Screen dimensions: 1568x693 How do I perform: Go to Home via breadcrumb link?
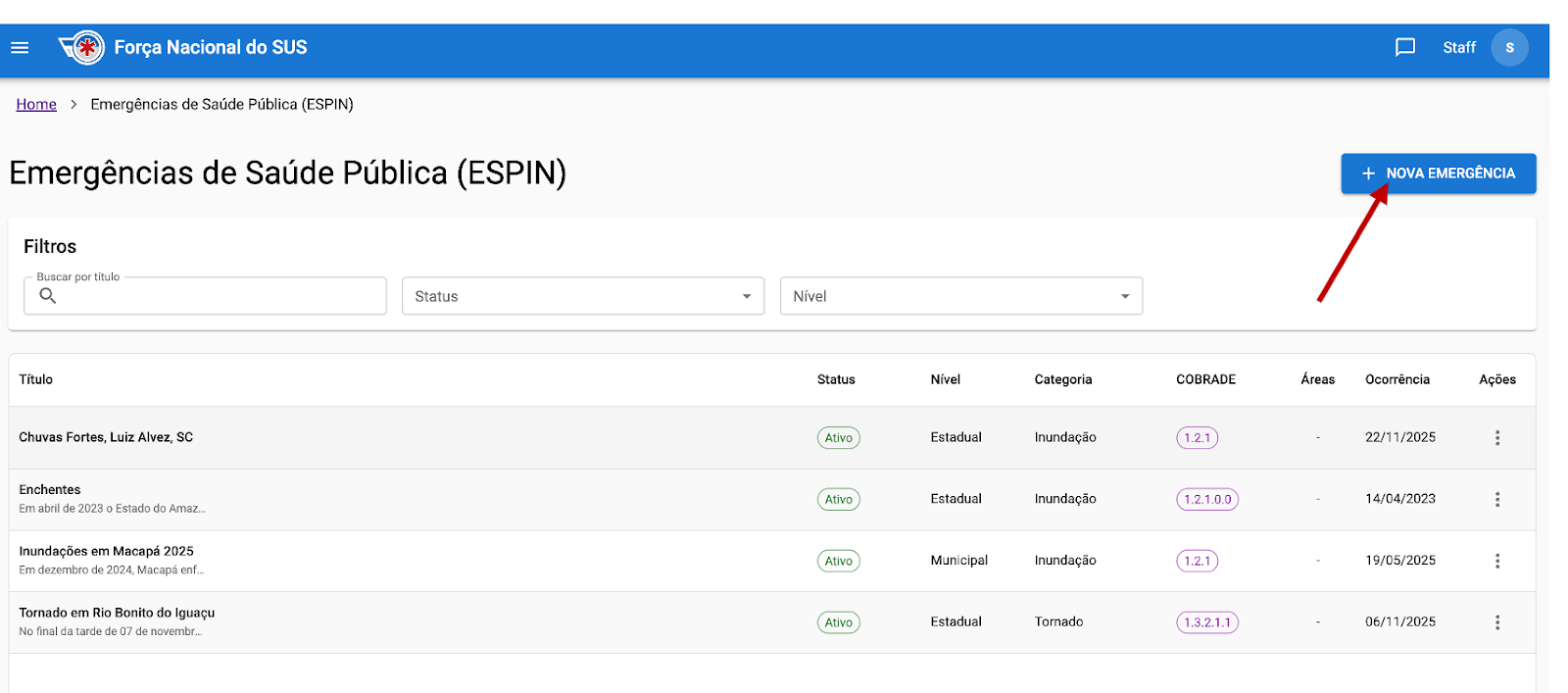36,104
